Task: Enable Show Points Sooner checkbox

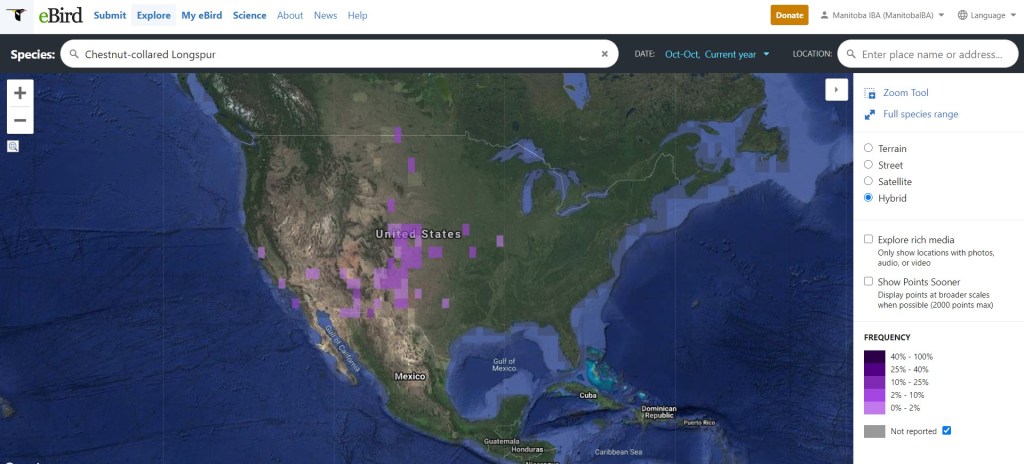Action: click(868, 282)
